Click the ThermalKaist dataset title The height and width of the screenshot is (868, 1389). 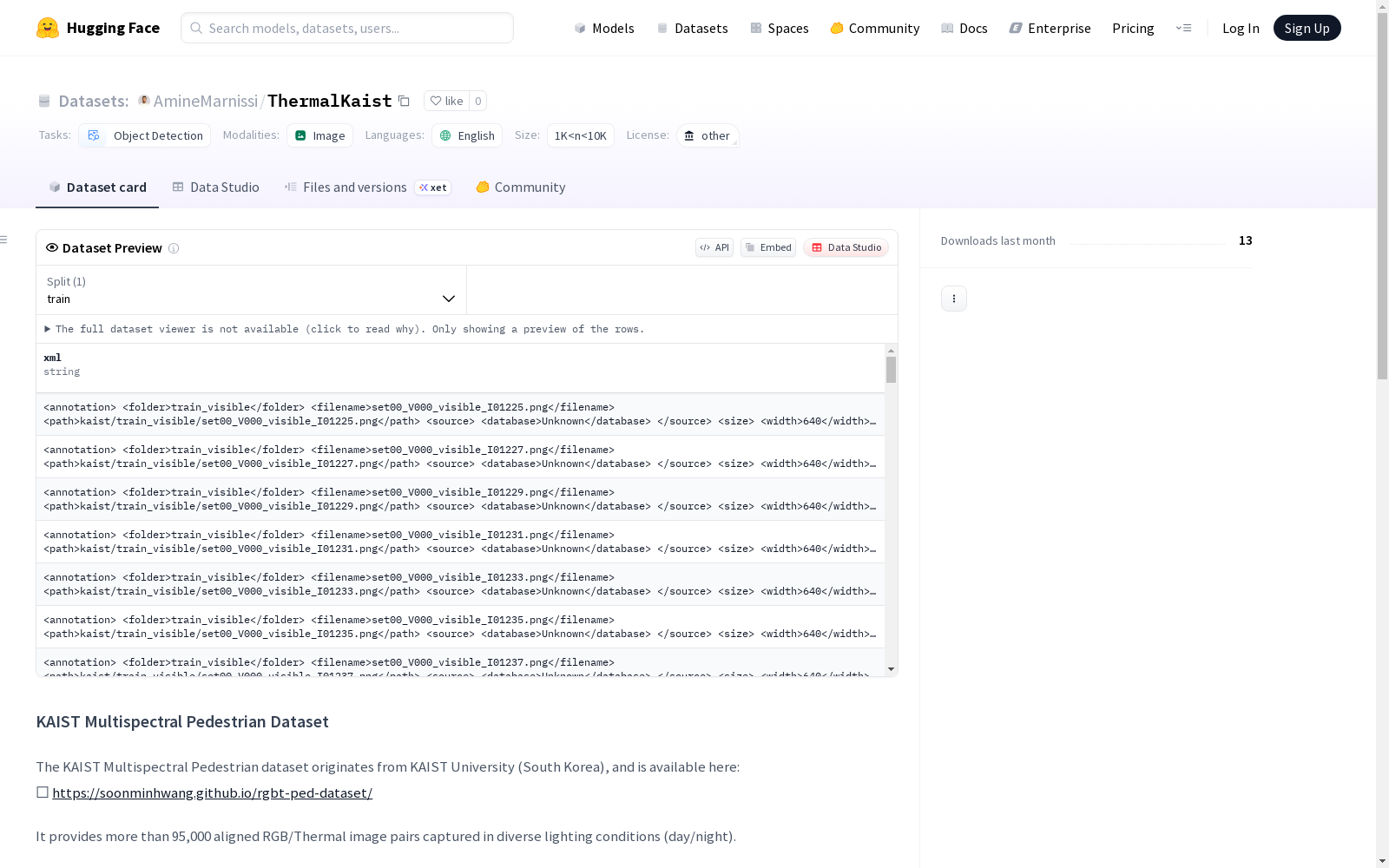point(330,101)
